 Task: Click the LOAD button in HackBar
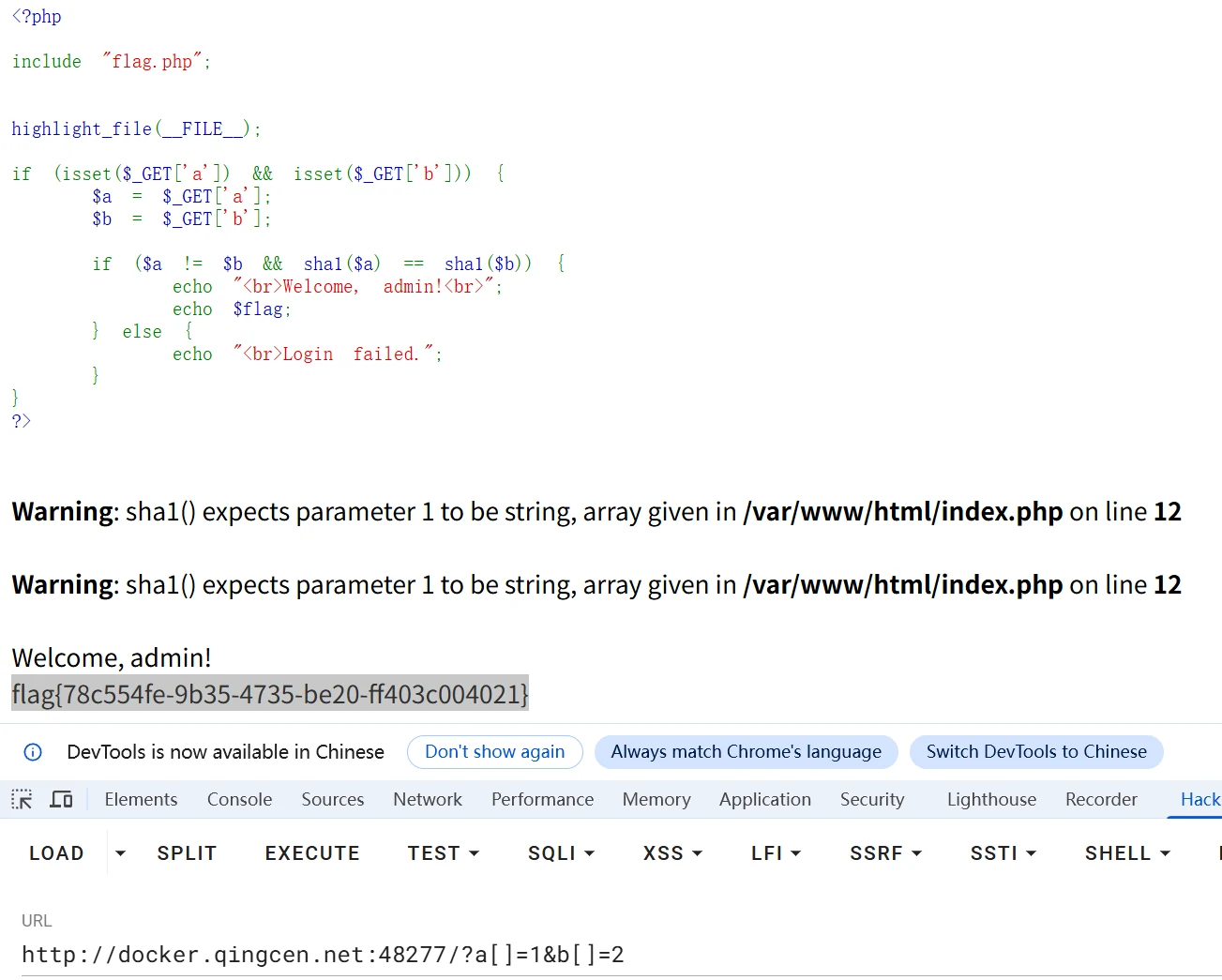[56, 853]
